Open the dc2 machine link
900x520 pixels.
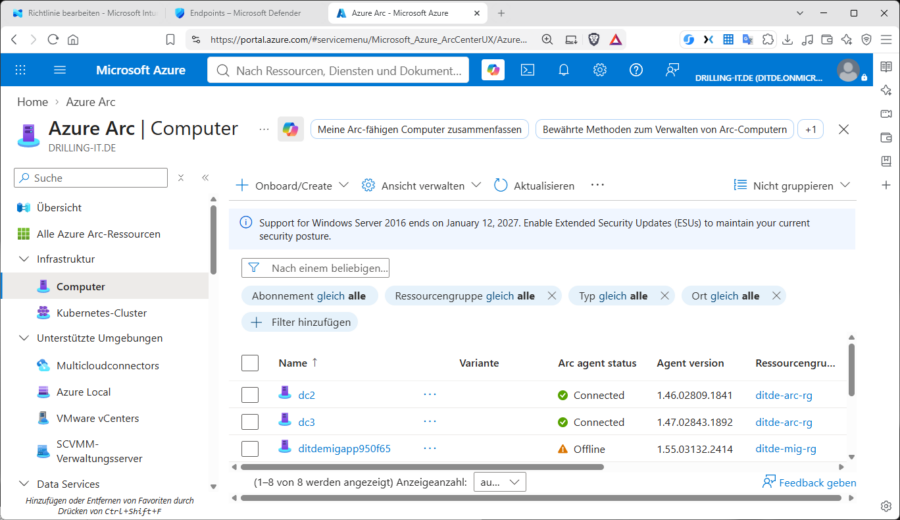(307, 395)
